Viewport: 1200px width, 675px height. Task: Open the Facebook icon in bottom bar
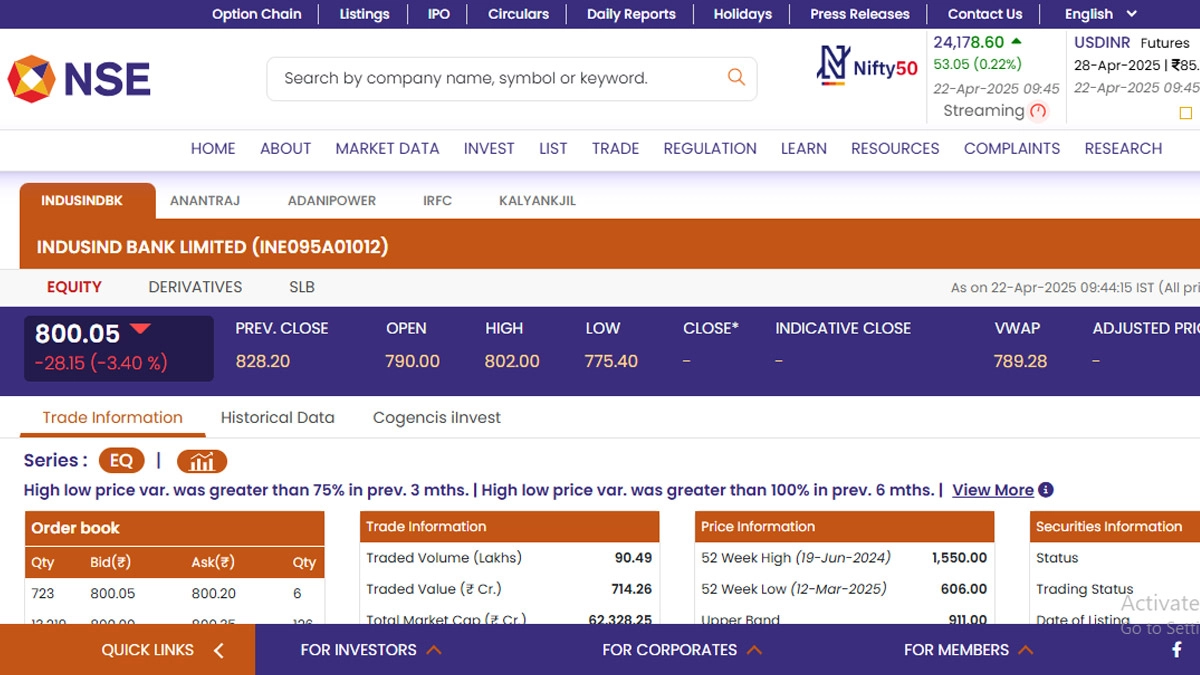point(1177,650)
